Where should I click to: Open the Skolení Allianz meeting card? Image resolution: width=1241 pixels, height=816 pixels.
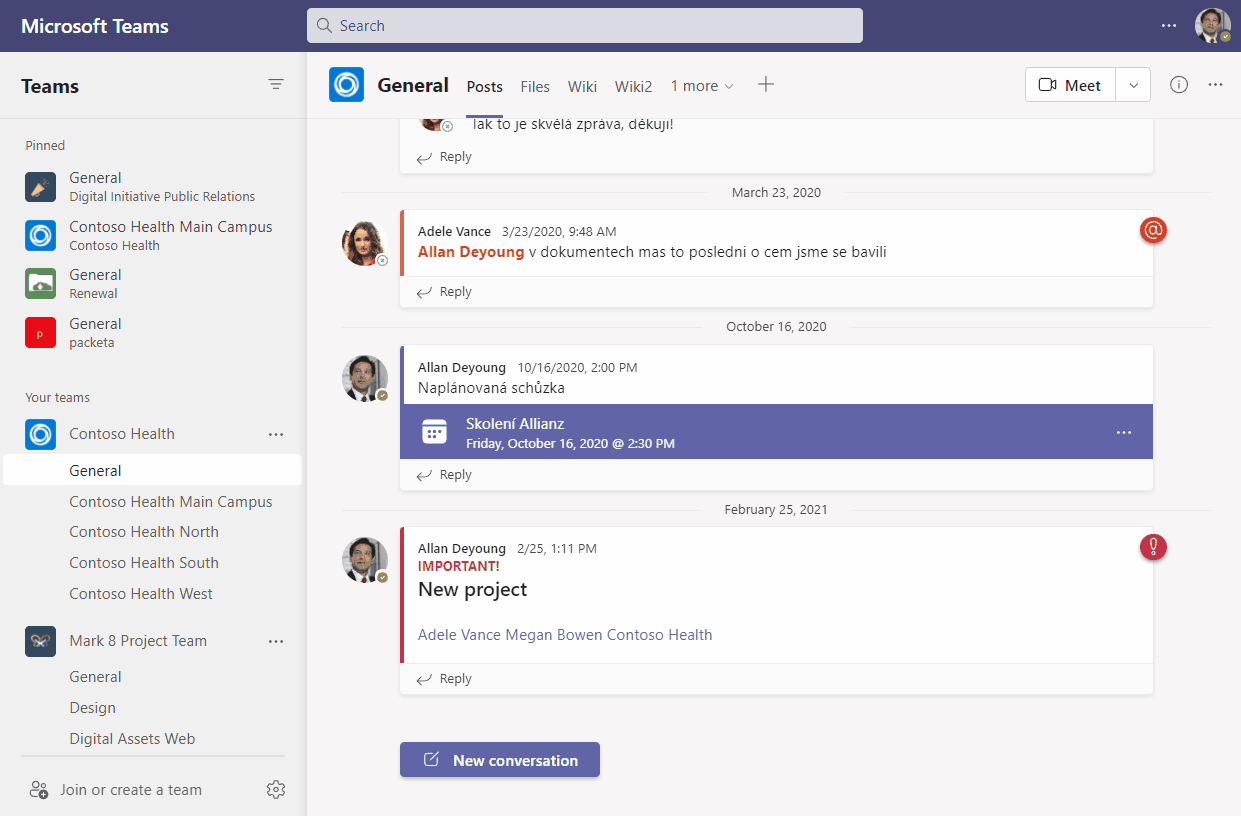776,432
